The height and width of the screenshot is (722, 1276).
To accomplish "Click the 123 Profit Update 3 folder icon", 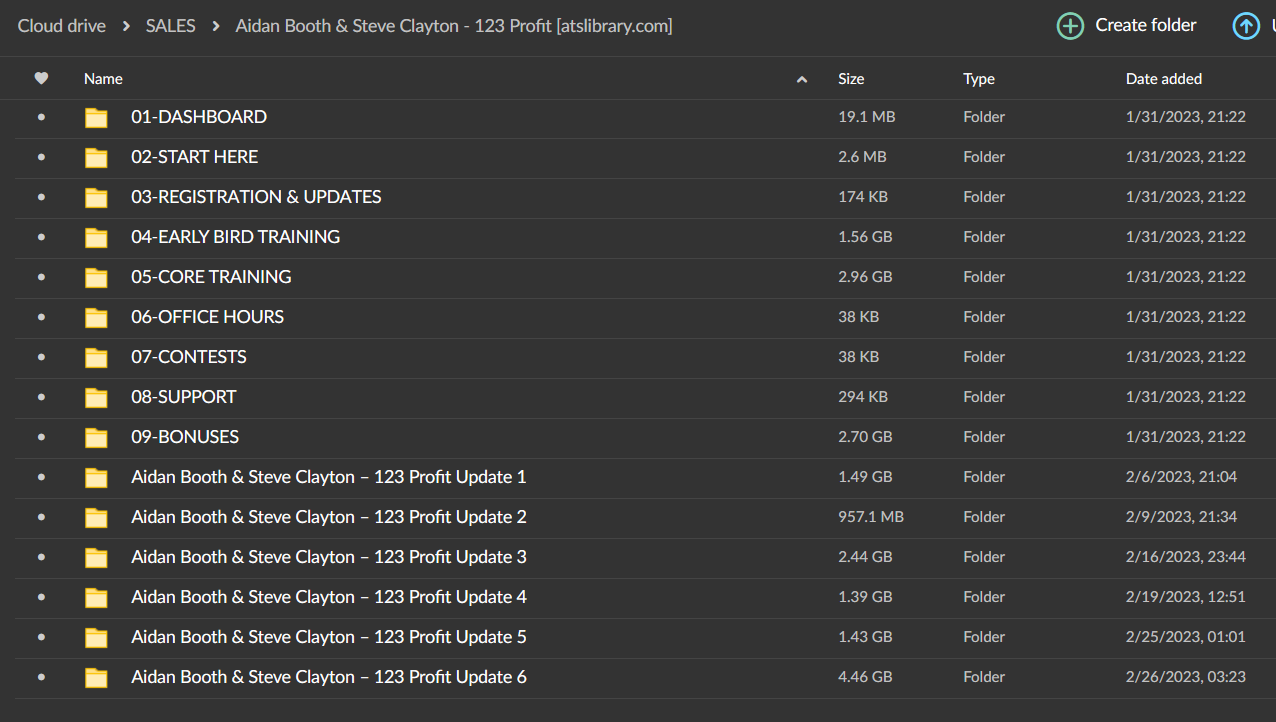I will (x=96, y=557).
